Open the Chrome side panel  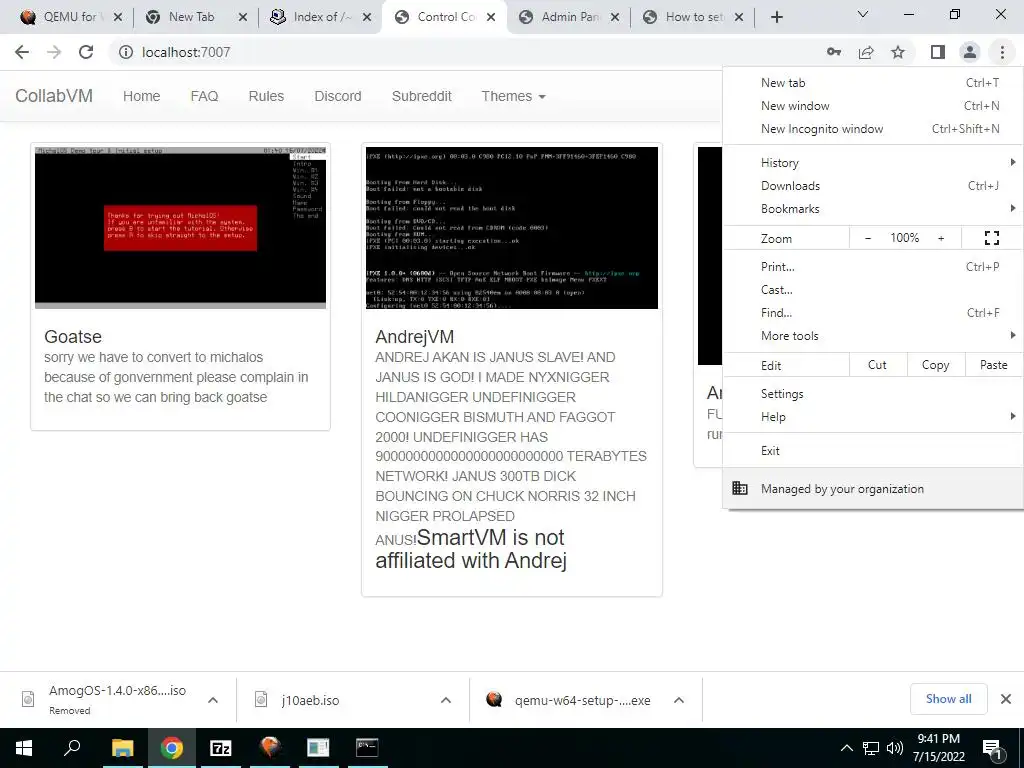(x=938, y=52)
